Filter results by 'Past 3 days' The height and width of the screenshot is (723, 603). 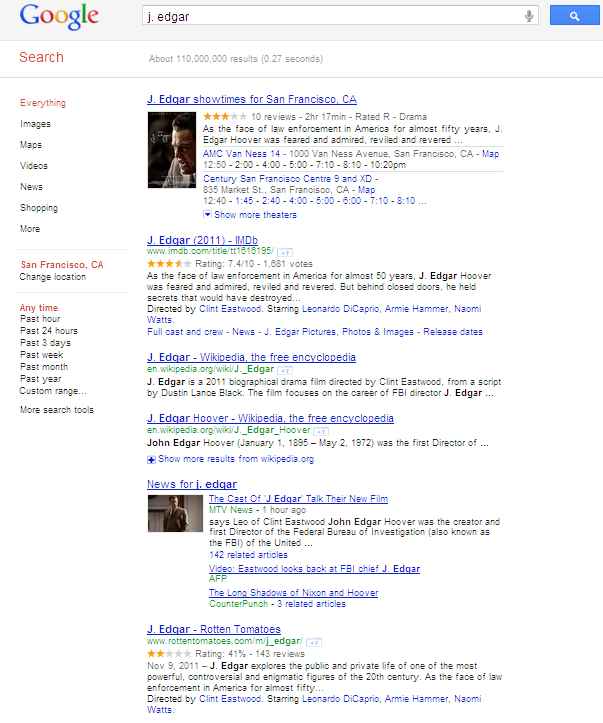tap(45, 343)
